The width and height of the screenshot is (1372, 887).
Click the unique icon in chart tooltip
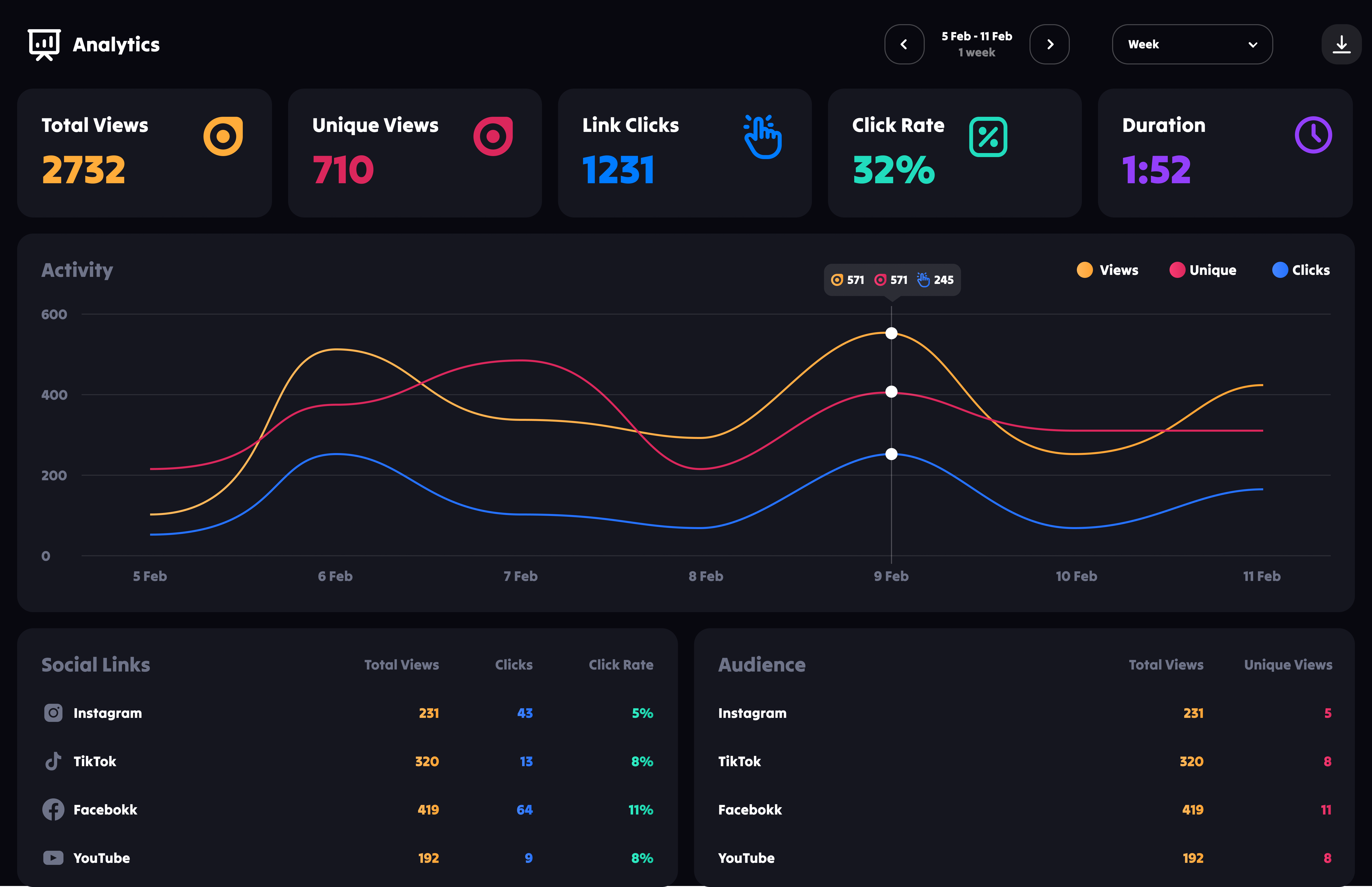click(x=880, y=280)
